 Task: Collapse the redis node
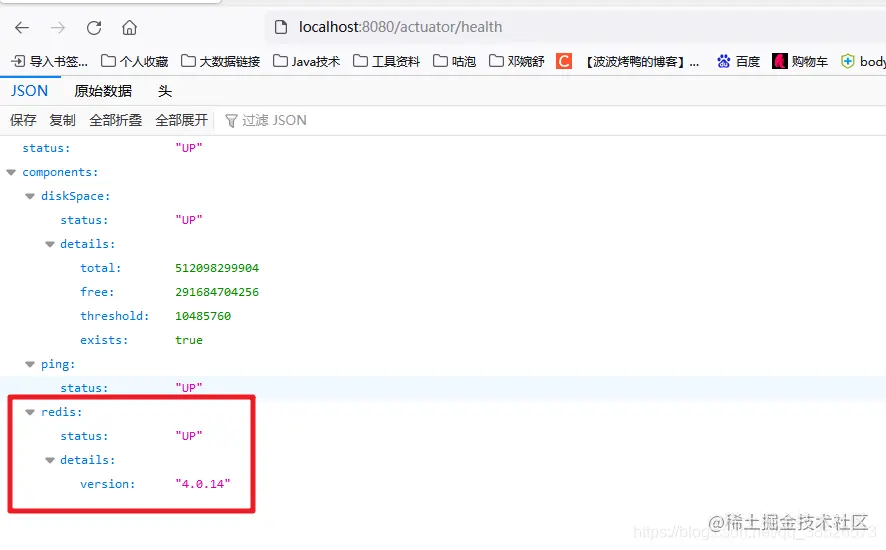[30, 413]
